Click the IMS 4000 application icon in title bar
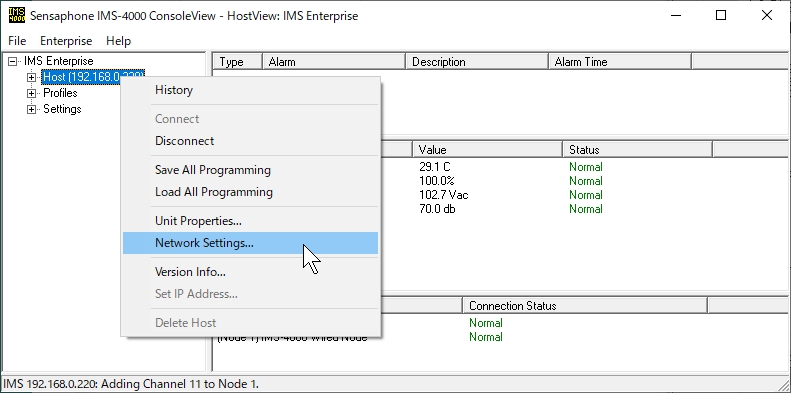 17,15
